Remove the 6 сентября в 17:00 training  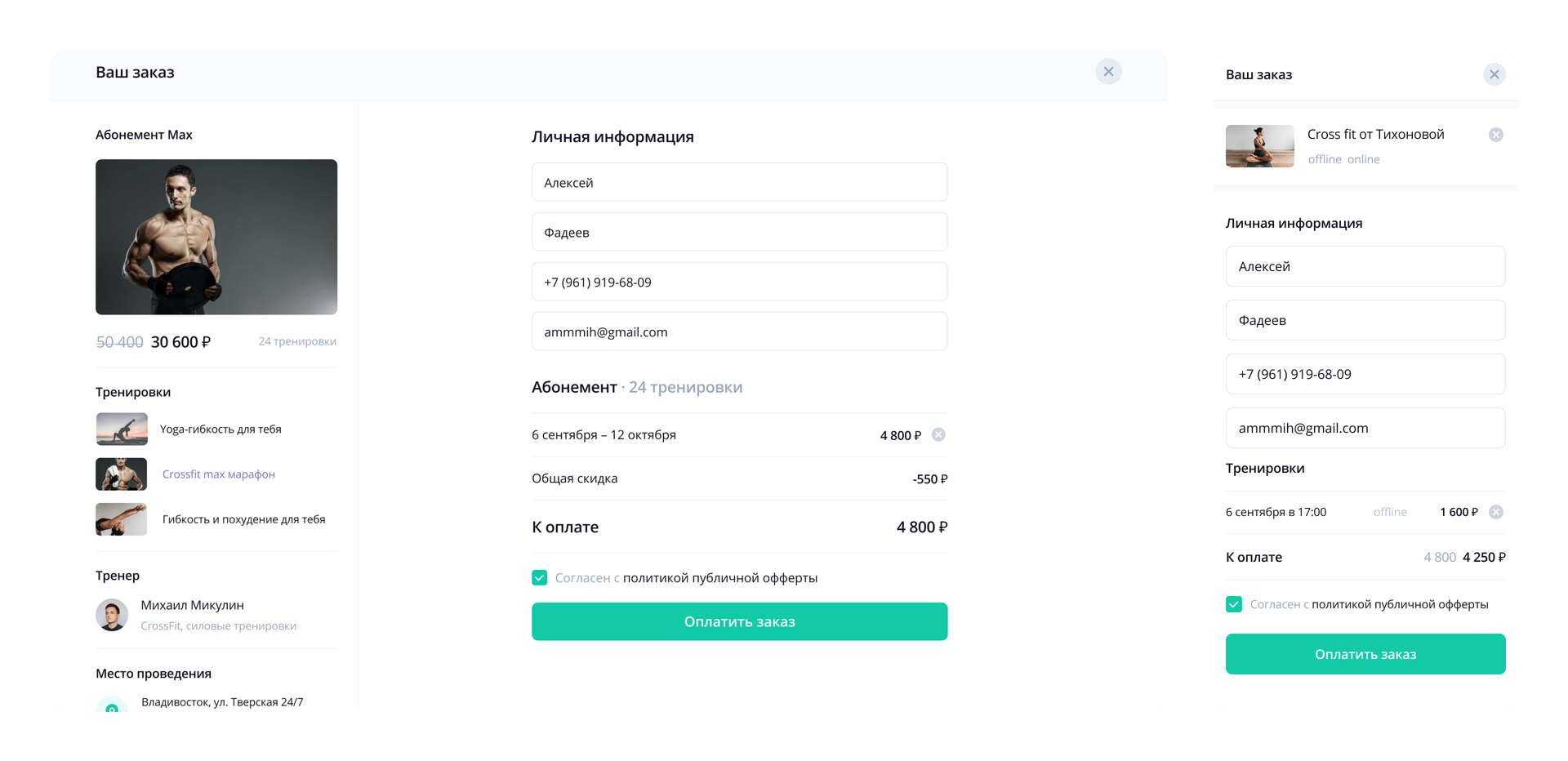tap(1495, 512)
